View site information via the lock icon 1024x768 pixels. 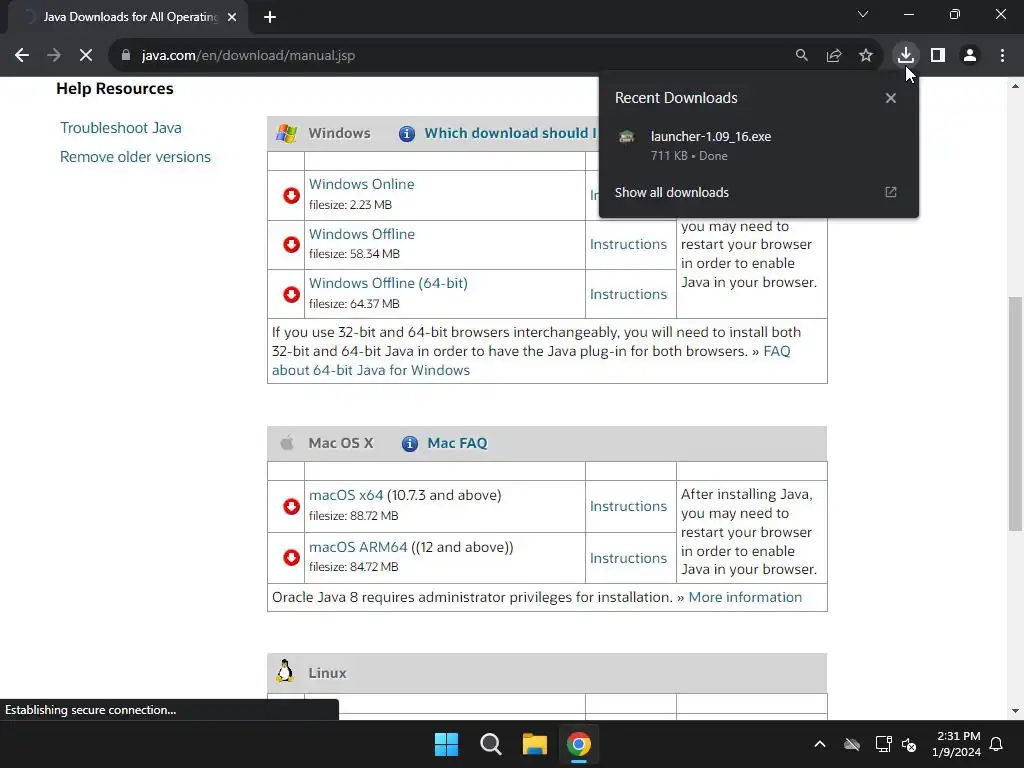point(126,56)
